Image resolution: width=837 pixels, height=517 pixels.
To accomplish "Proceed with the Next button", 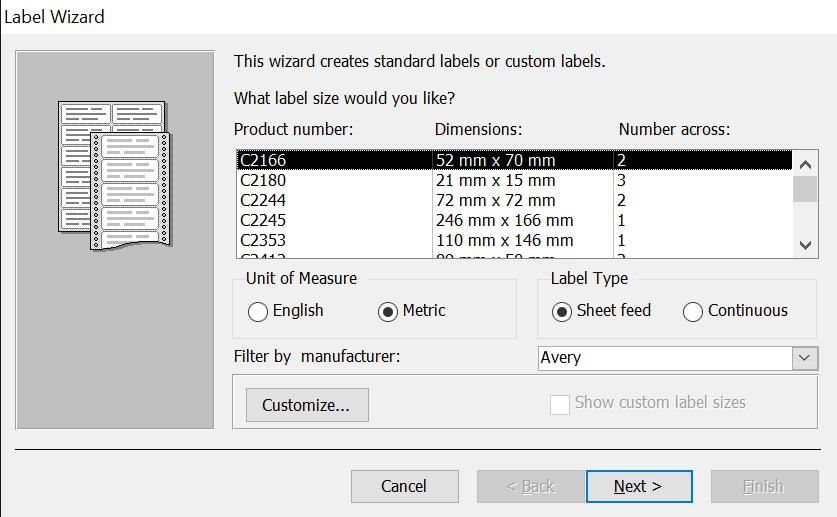I will (x=639, y=486).
